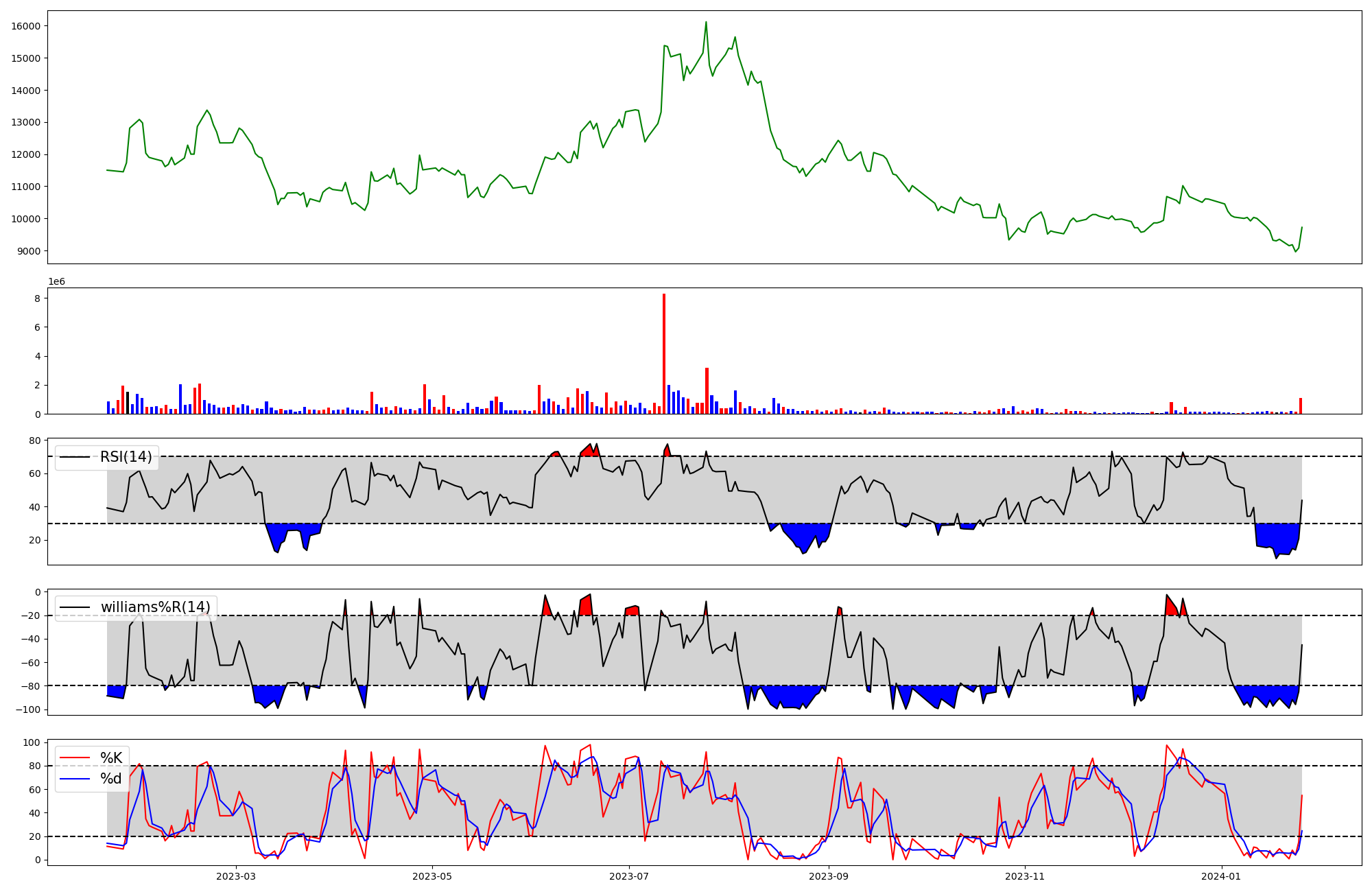Screen dimensions: 1372x892
Task: Click the 100 tick on stochastic axis
Action: pyautogui.click(x=33, y=742)
